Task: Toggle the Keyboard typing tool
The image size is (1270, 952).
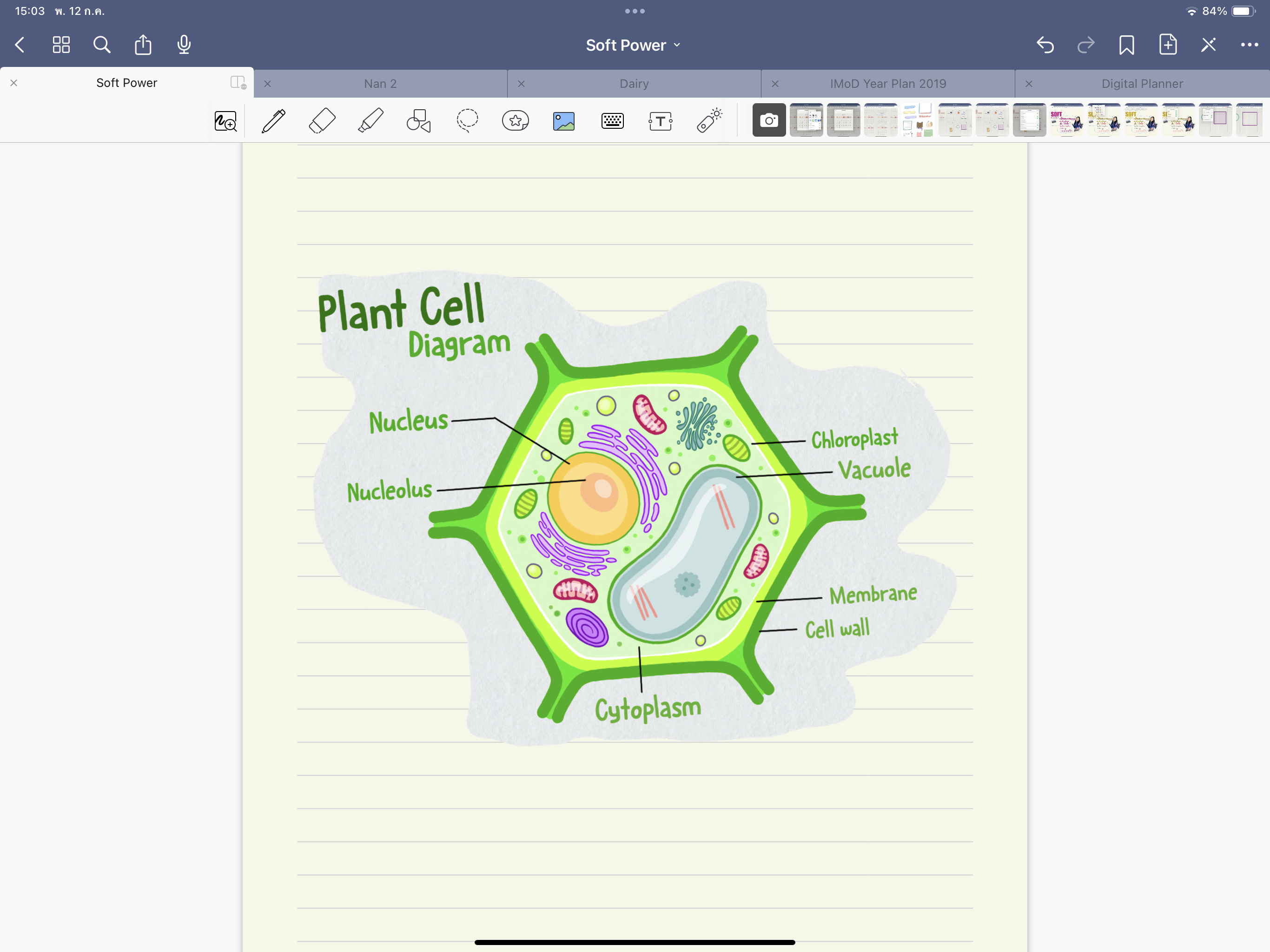Action: [612, 121]
